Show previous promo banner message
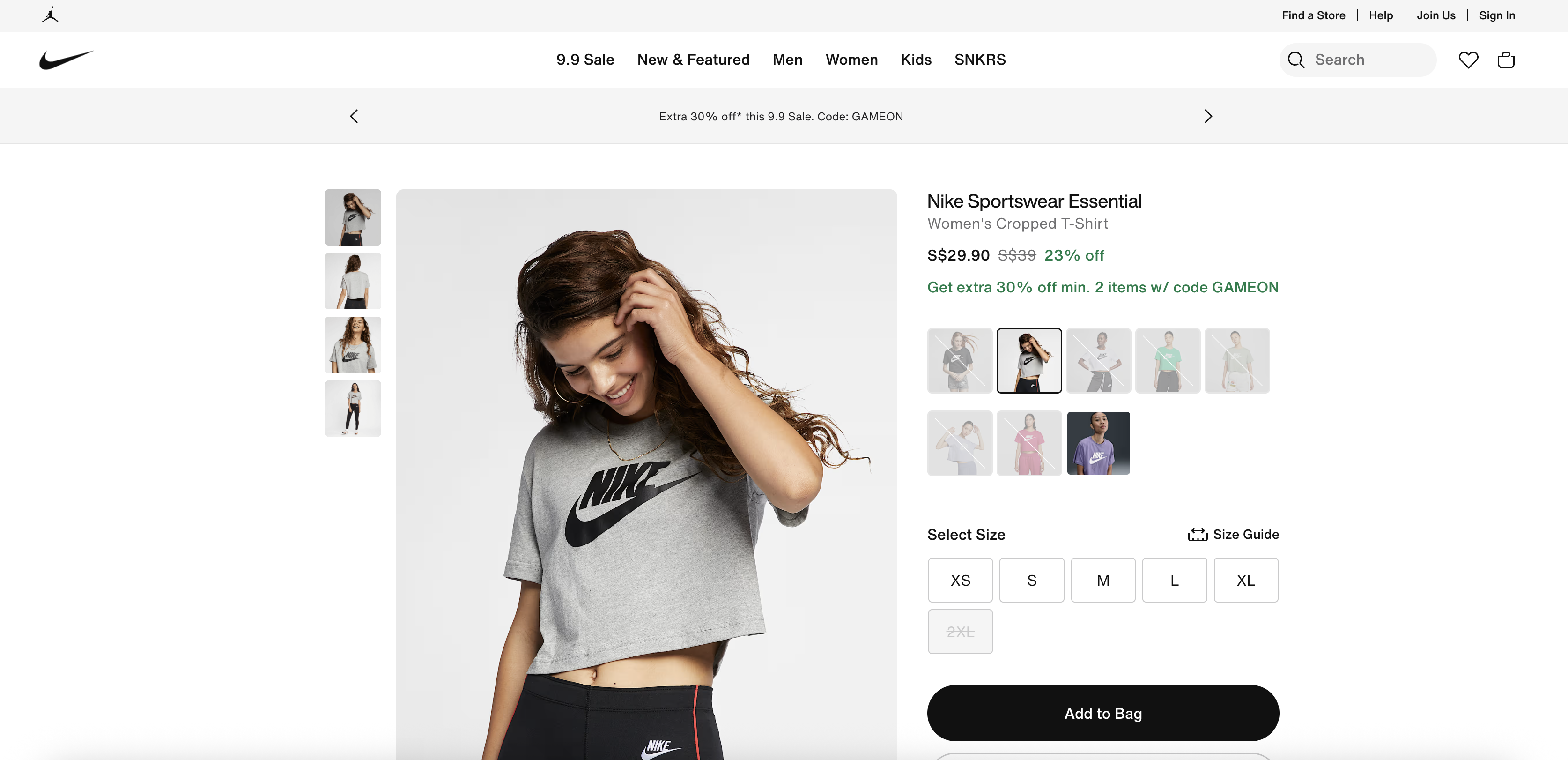Image resolution: width=1568 pixels, height=760 pixels. [354, 116]
